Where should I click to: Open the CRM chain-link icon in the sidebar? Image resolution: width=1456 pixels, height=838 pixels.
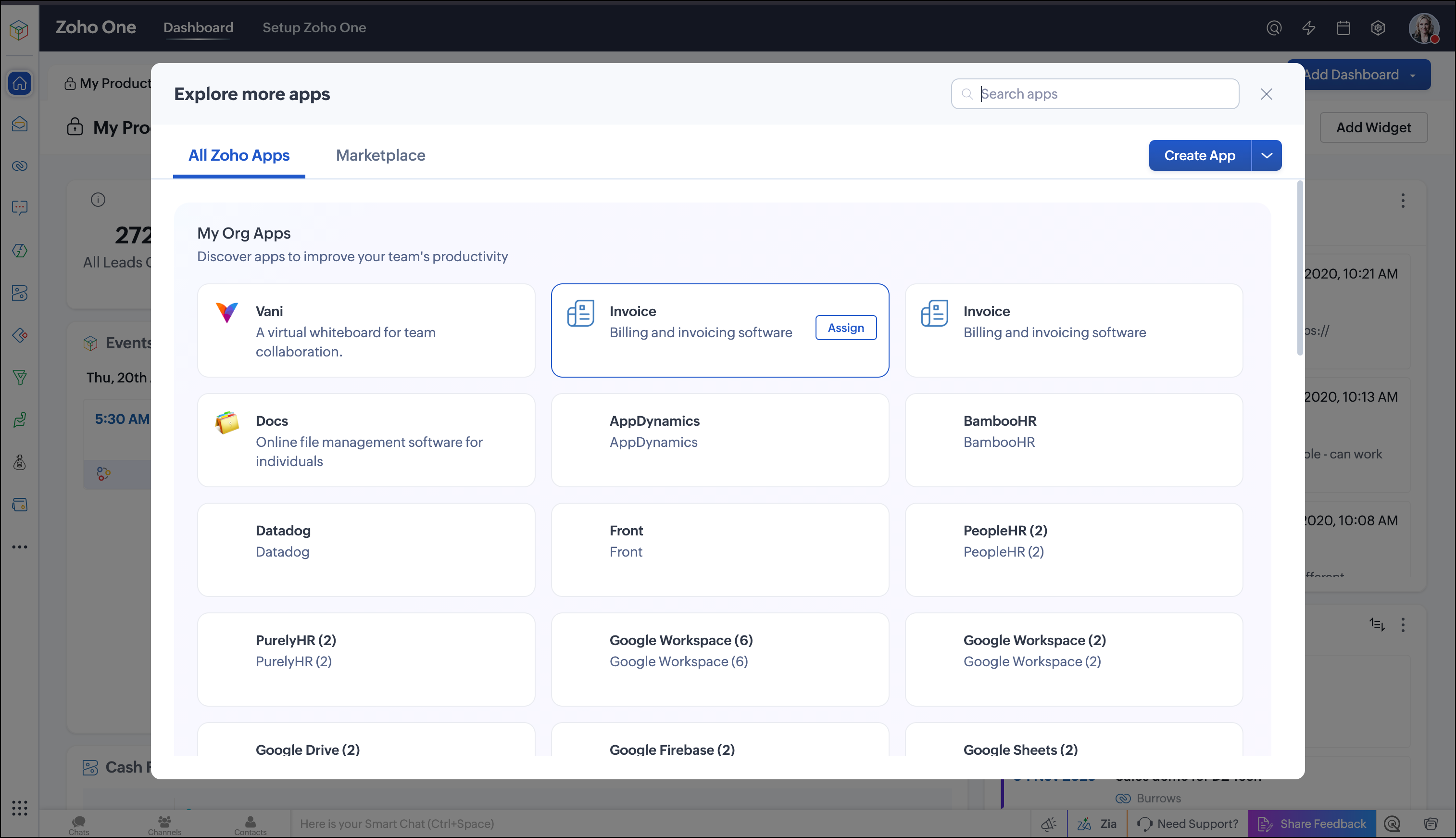coord(20,166)
